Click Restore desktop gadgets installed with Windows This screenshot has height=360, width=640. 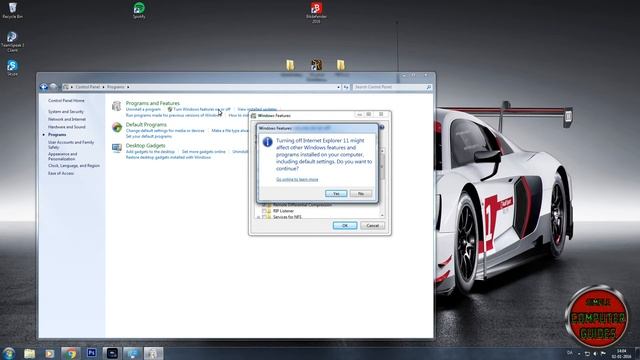pyautogui.click(x=168, y=157)
